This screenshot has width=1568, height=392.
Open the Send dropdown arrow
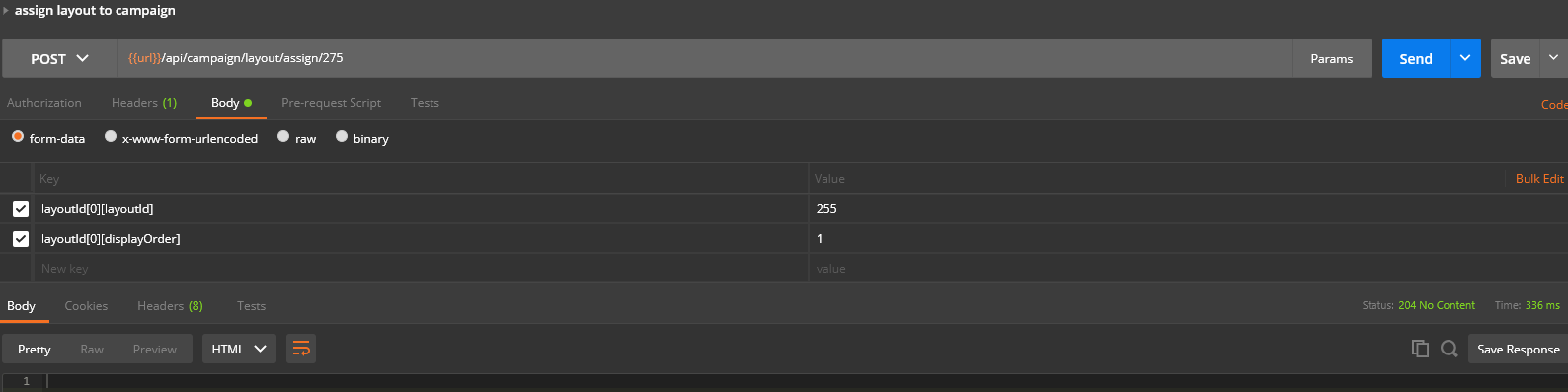1465,58
